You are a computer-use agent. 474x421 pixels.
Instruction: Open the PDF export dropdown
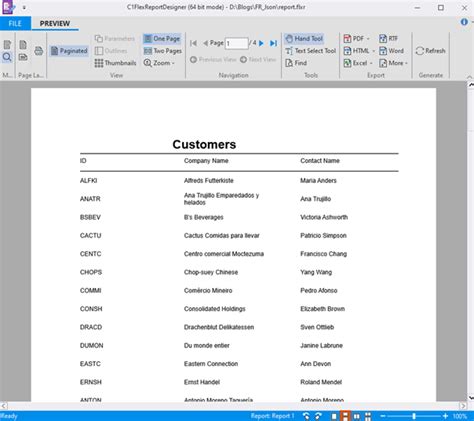[x=357, y=39]
